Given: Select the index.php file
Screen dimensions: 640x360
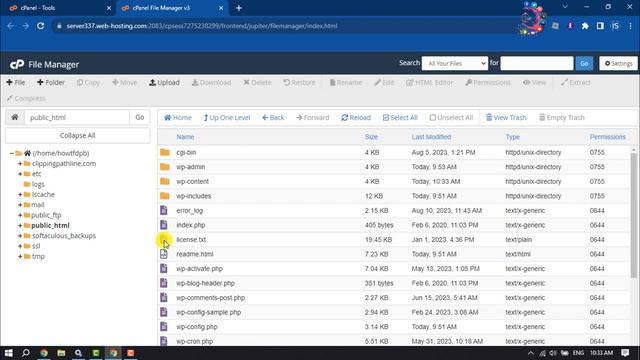Looking at the screenshot, I should pos(191,225).
